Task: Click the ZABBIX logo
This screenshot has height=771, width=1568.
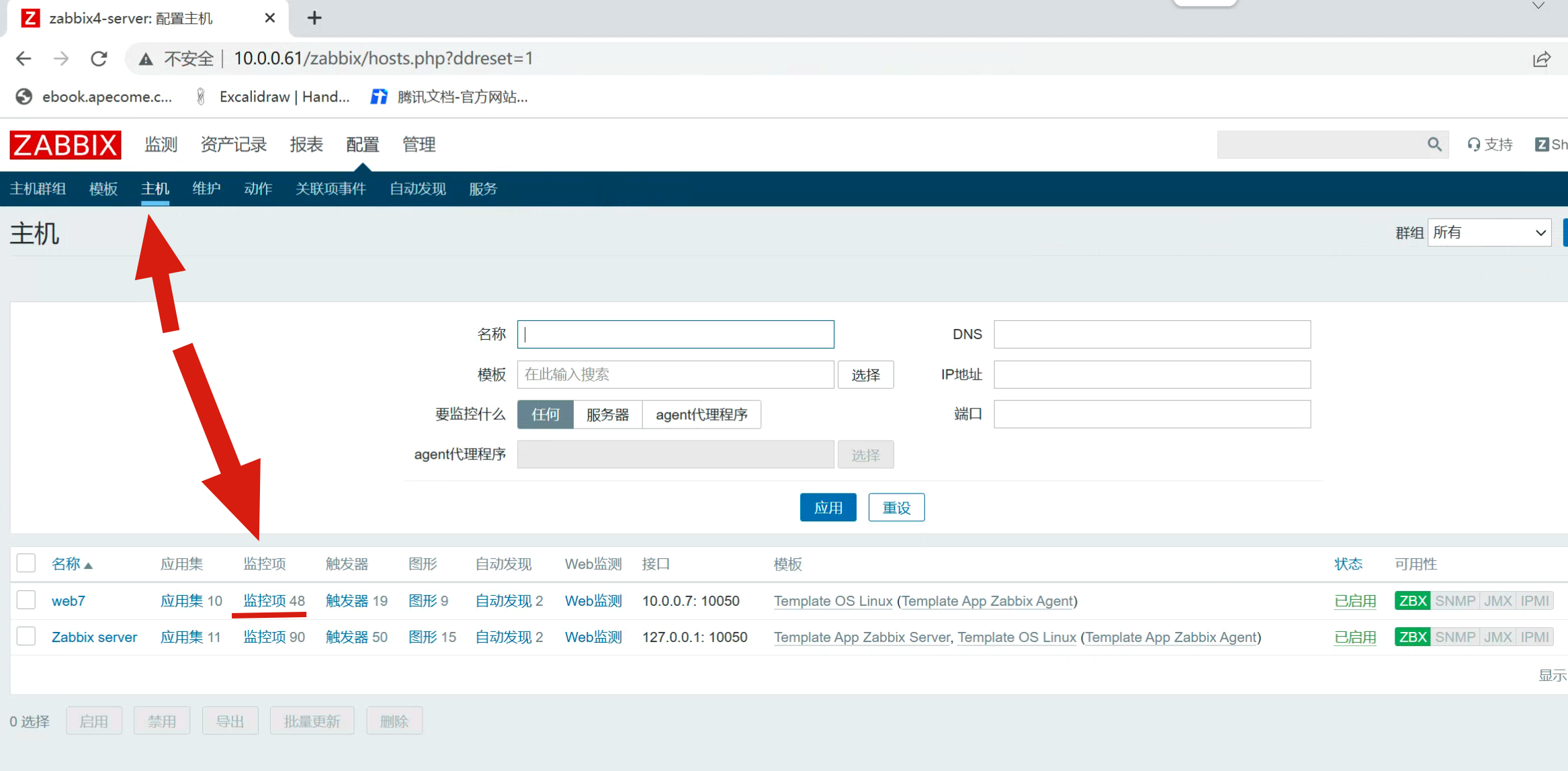Action: tap(65, 144)
